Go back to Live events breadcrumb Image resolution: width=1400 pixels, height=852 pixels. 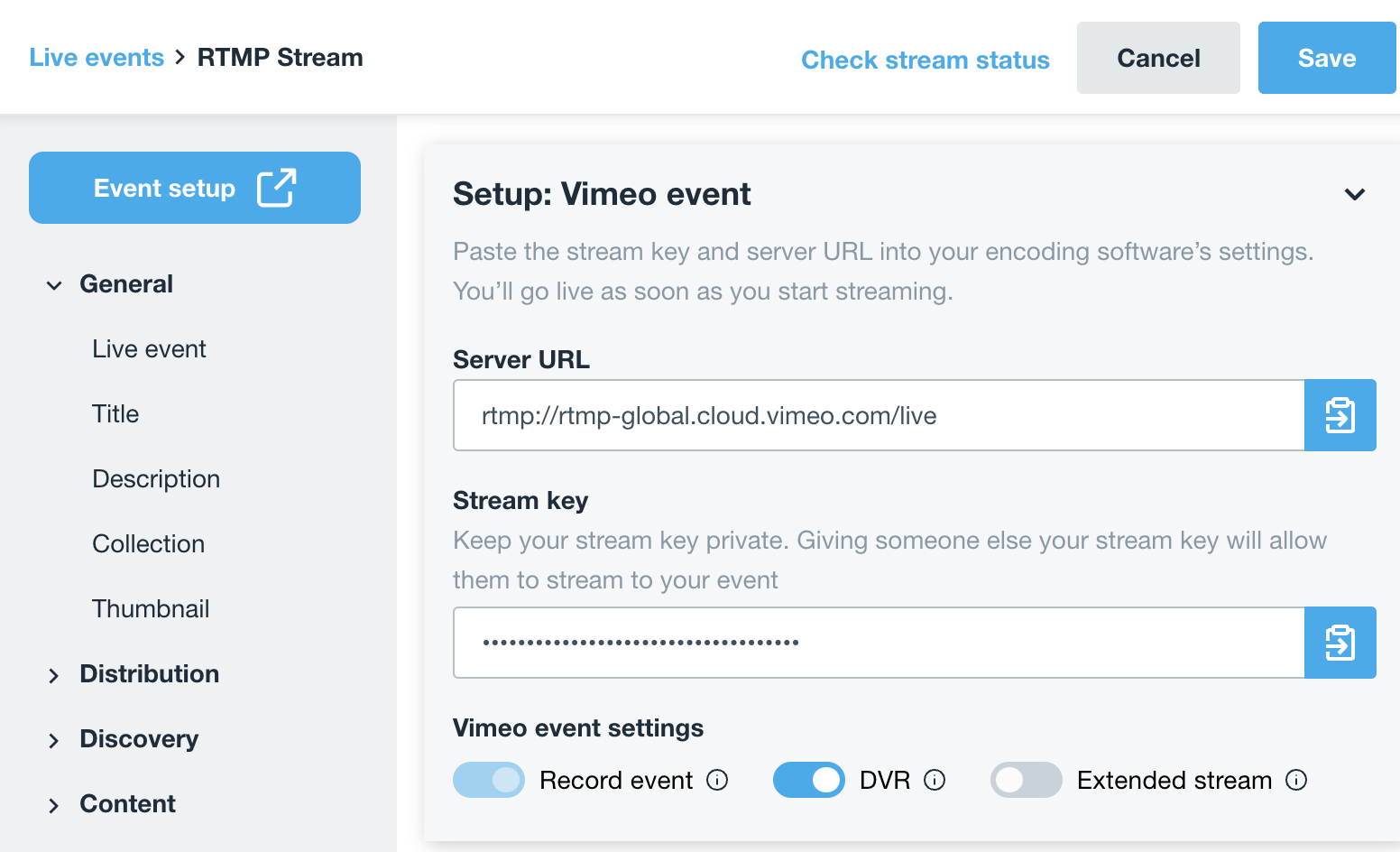(x=97, y=58)
